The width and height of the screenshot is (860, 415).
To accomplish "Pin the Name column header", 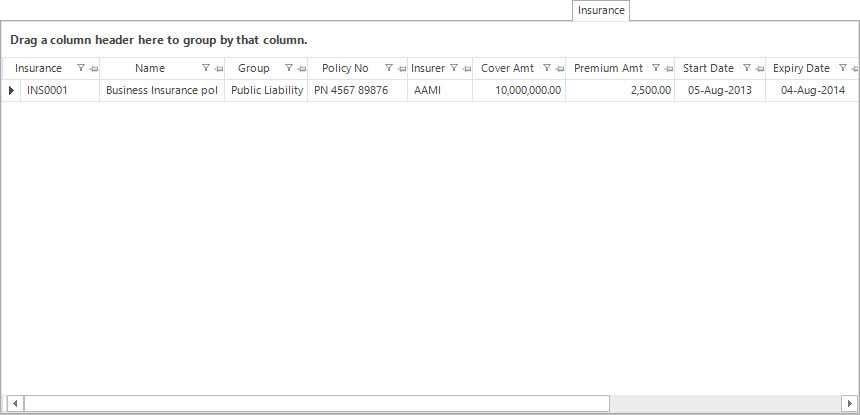I will coord(219,69).
